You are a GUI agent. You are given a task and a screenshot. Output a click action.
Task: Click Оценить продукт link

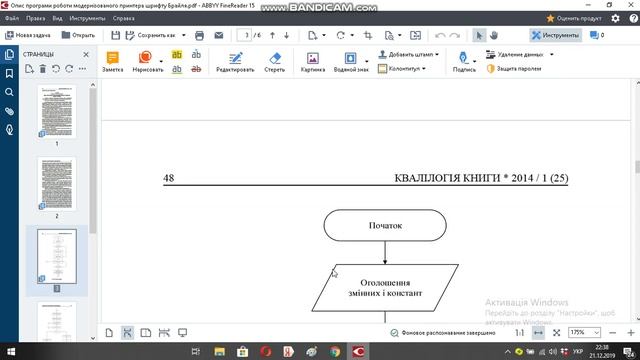coord(574,18)
